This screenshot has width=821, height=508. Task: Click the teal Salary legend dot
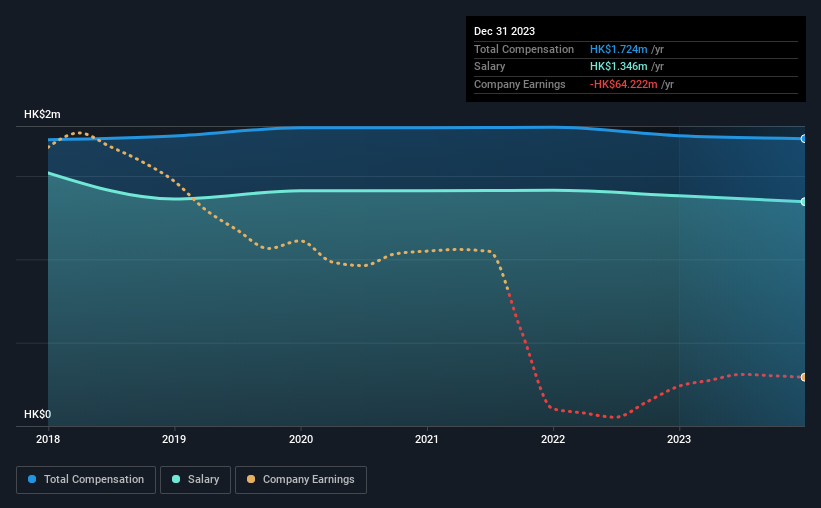tap(176, 479)
